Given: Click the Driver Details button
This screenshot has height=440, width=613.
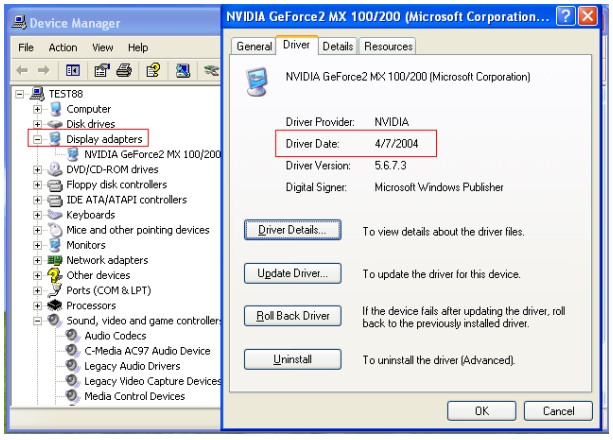Looking at the screenshot, I should [292, 230].
